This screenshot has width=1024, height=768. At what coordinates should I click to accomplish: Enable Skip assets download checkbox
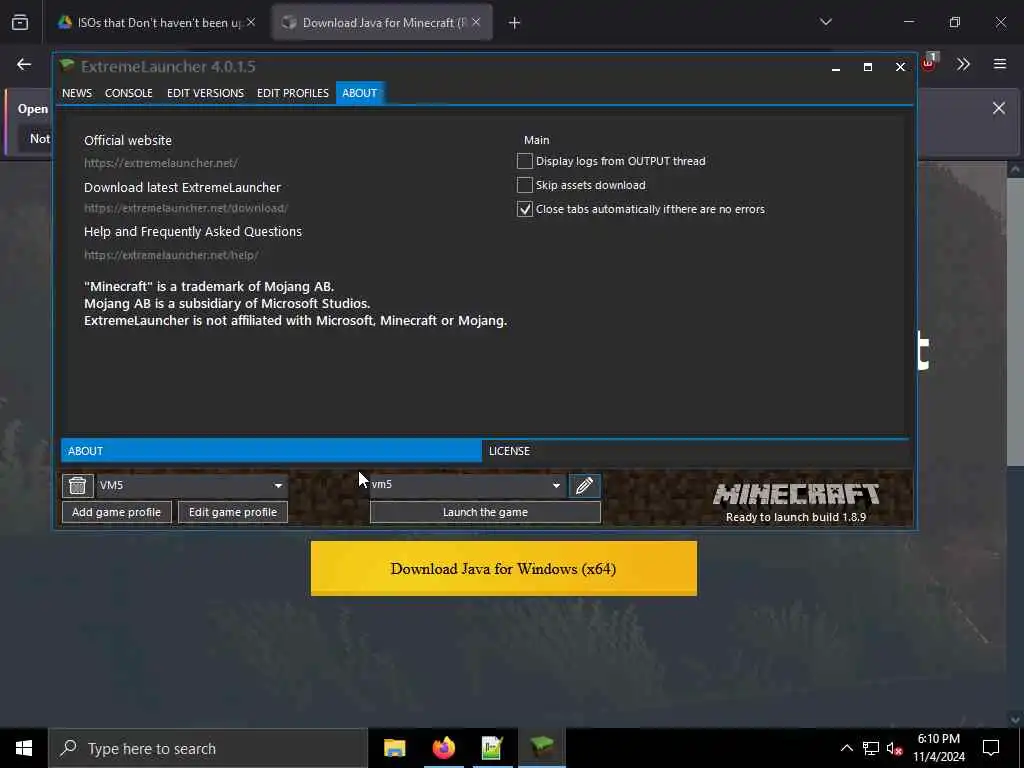tap(524, 185)
